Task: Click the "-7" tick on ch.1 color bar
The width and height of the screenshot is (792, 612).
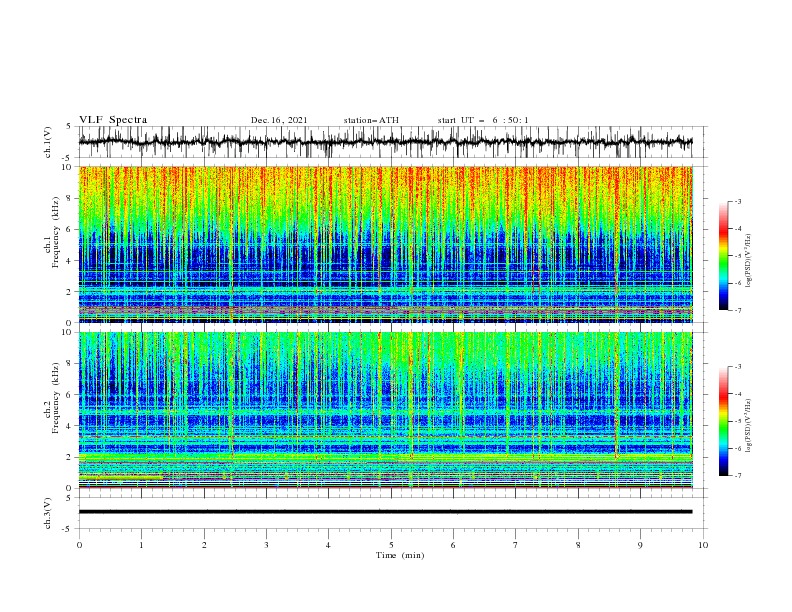Action: (738, 310)
